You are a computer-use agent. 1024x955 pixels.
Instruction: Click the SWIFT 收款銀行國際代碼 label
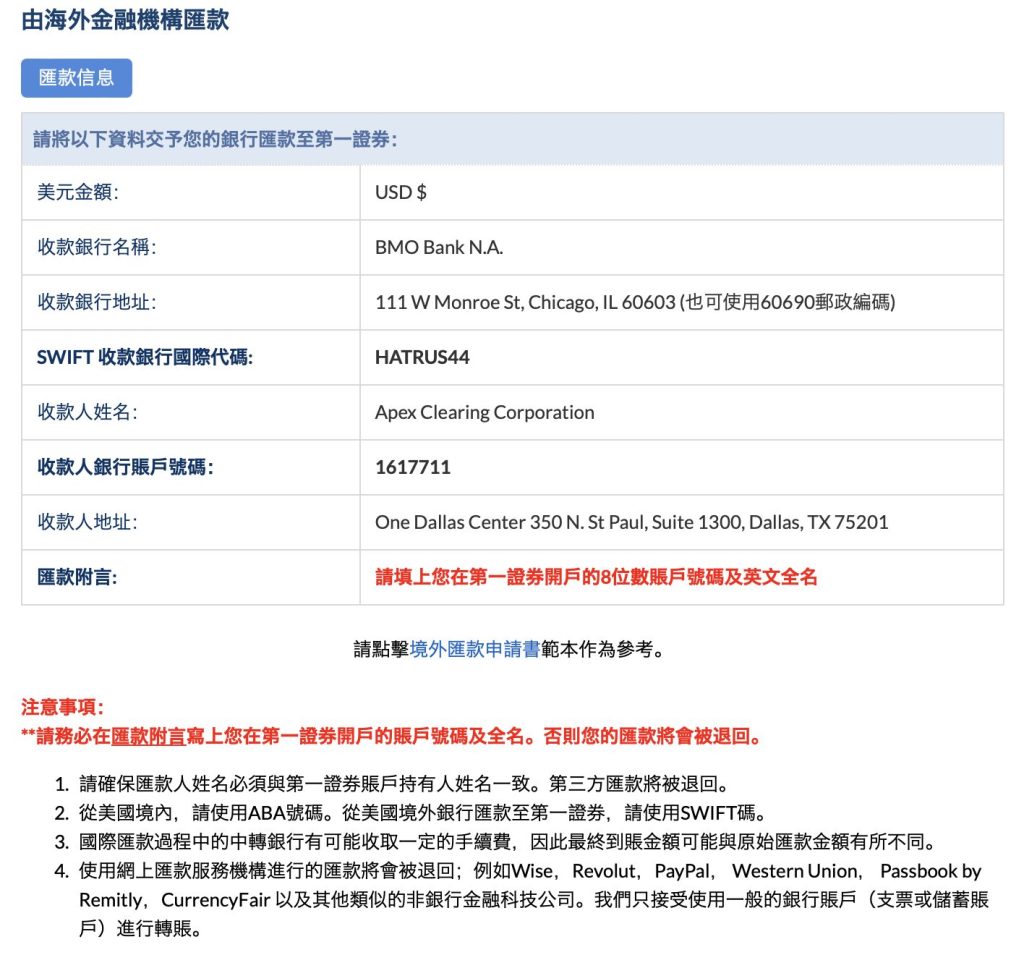[145, 357]
